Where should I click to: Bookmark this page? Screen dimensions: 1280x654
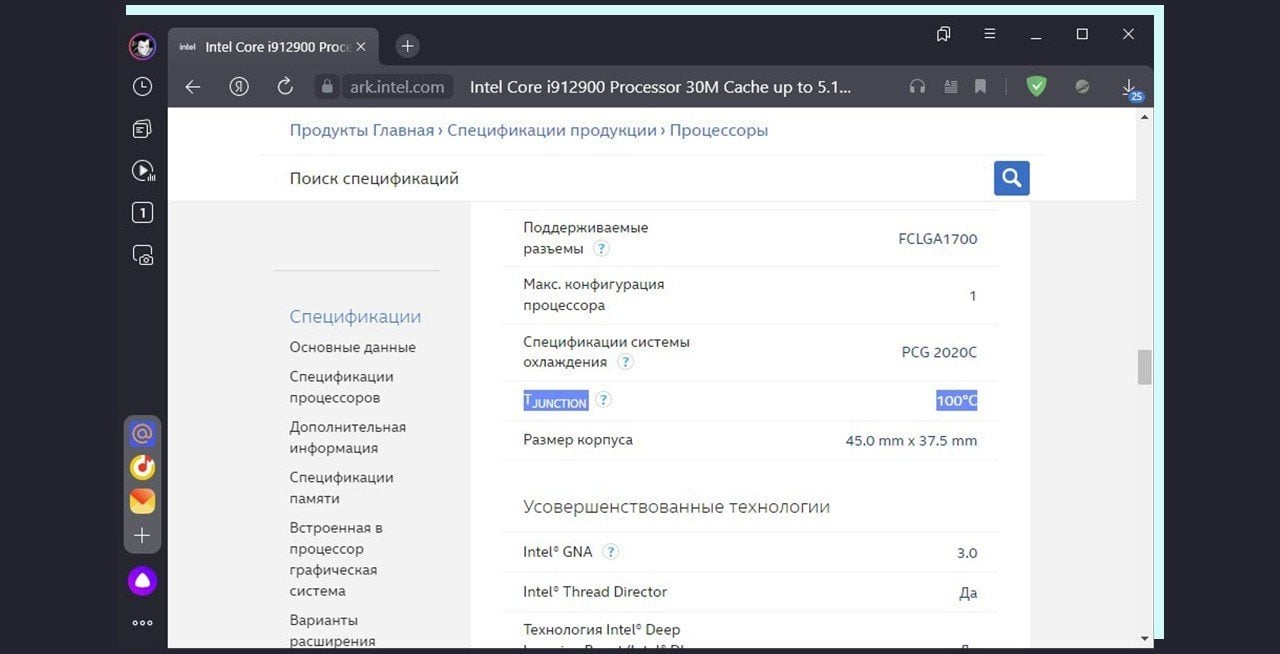980,87
